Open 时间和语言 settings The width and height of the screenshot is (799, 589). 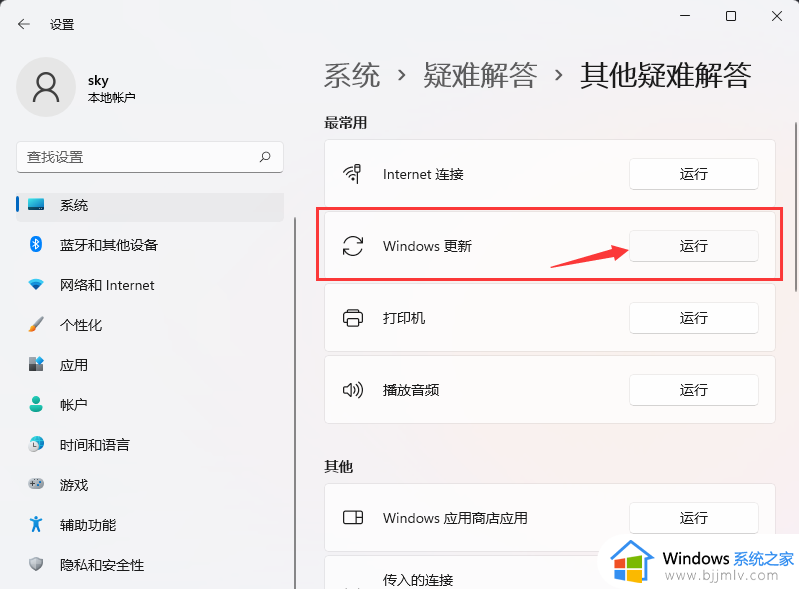(x=150, y=444)
